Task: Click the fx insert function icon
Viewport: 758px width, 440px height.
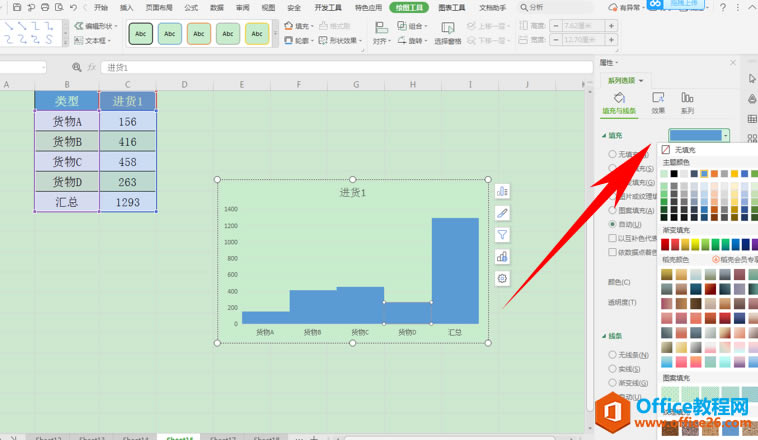Action: 91,67
